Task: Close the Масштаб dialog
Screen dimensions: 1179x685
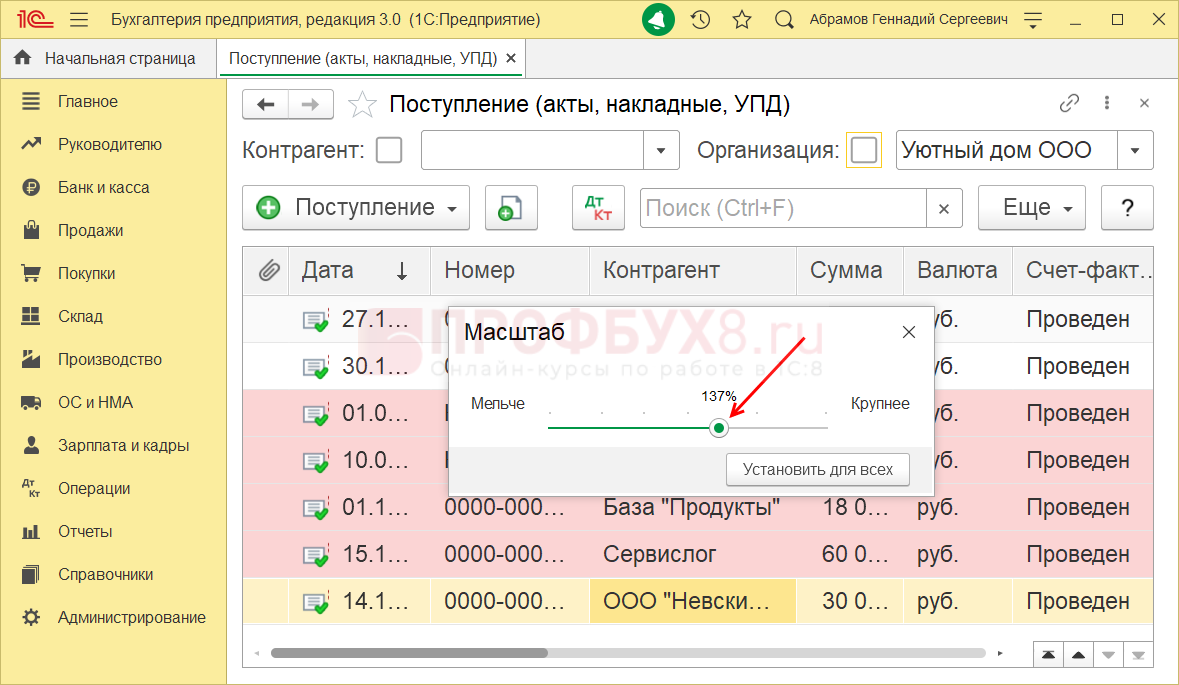Action: pos(909,332)
